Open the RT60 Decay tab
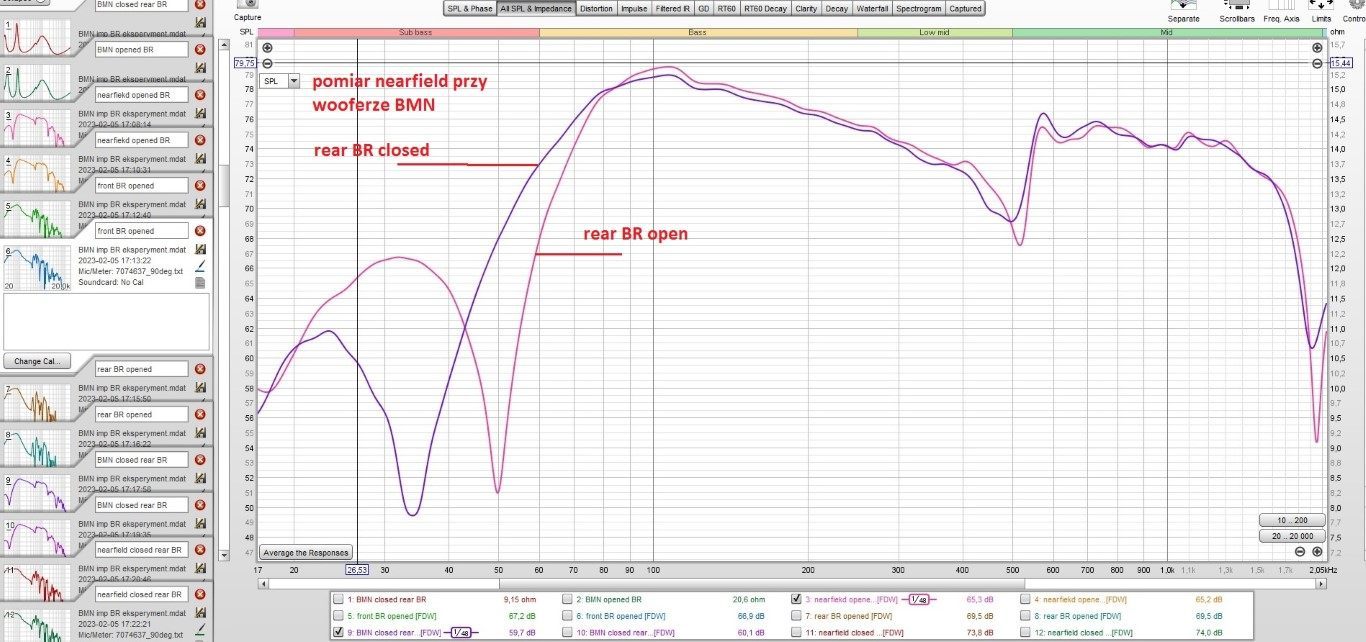 point(765,8)
